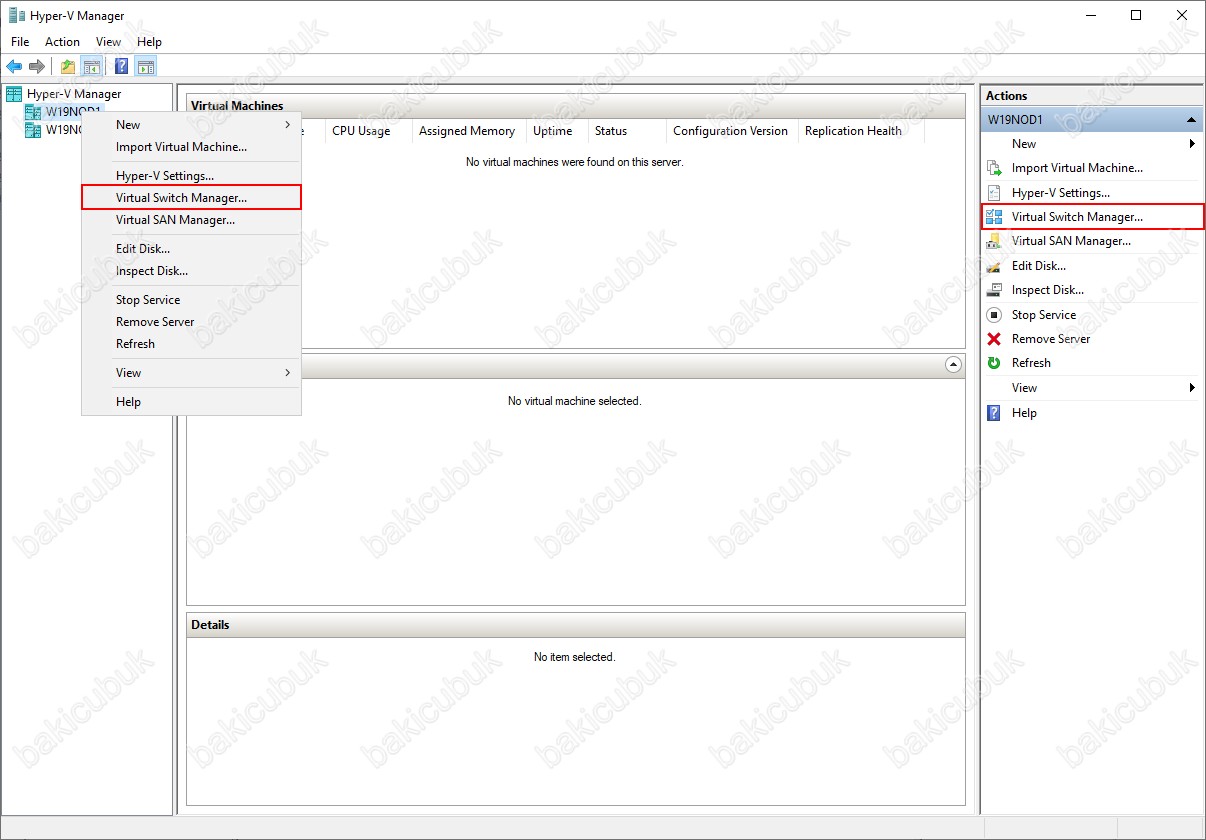Click the Up one level folder icon
The height and width of the screenshot is (840, 1206).
click(x=68, y=67)
